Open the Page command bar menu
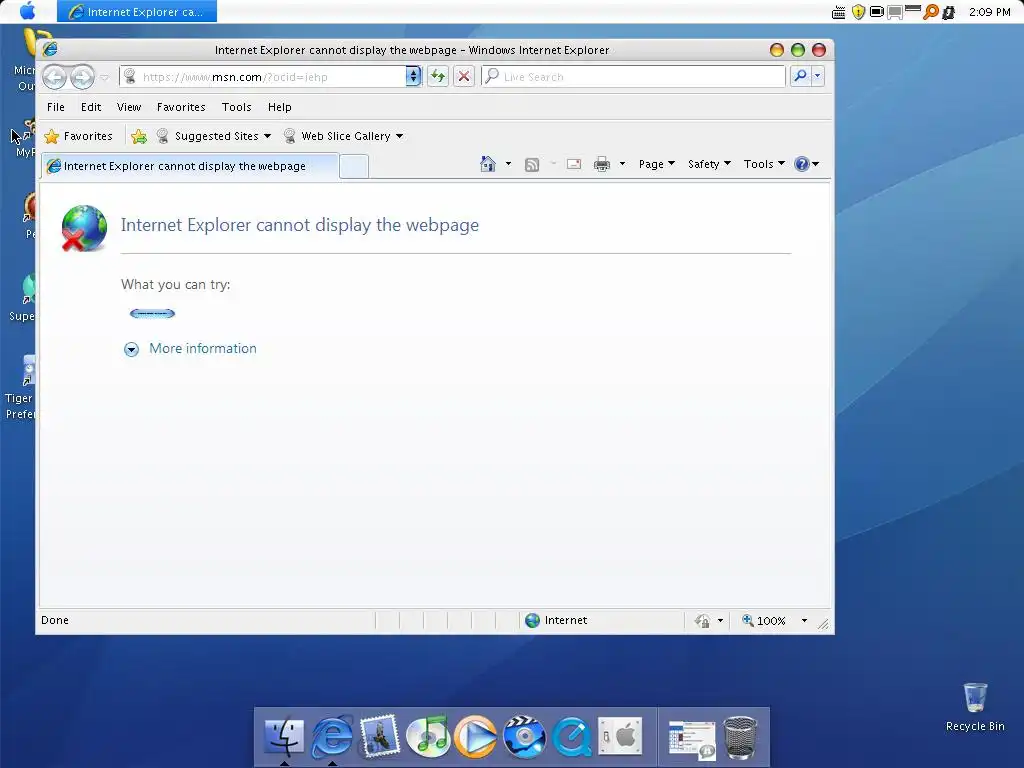 tap(656, 164)
